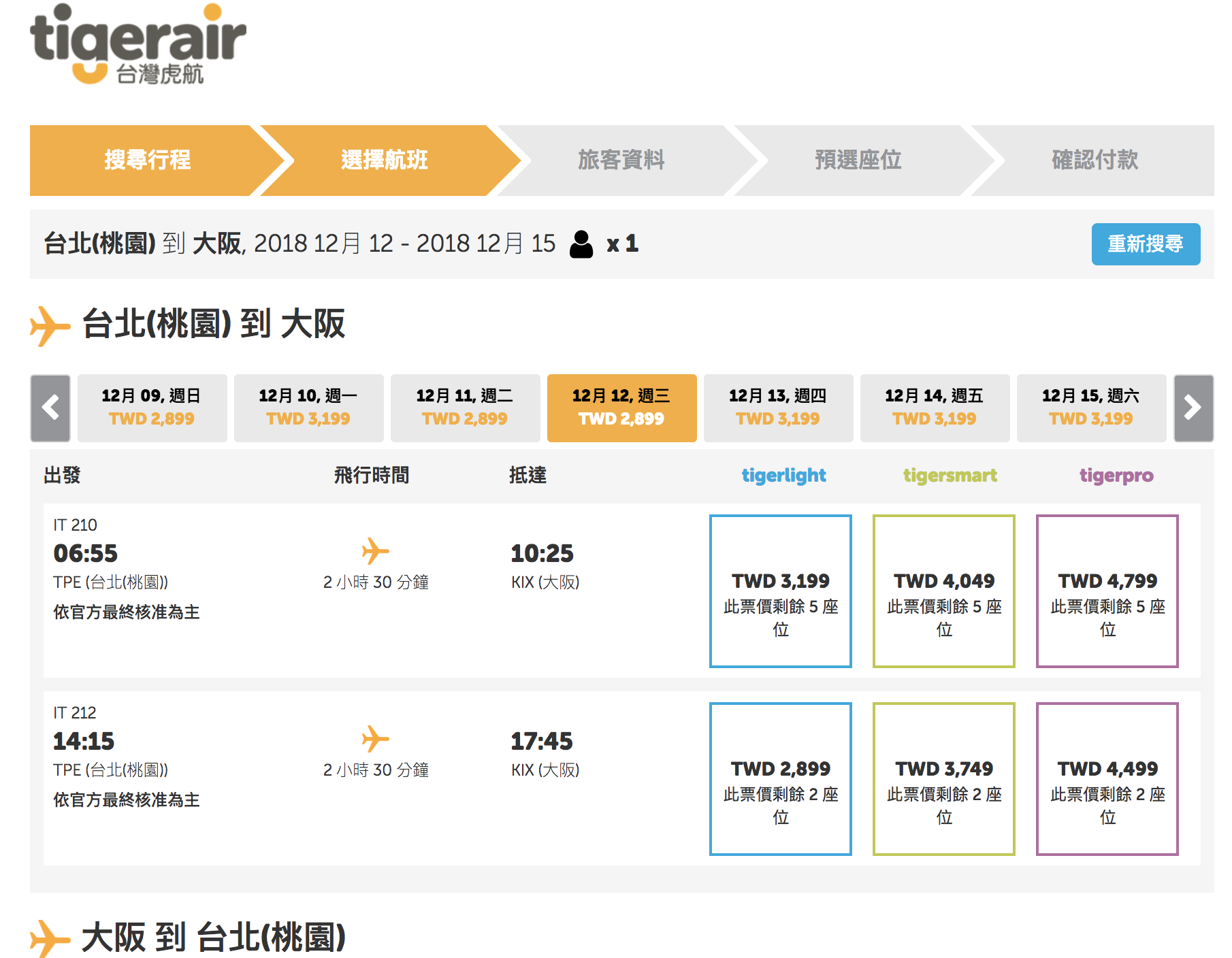Click the 出發 column header
Viewport: 1232px width, 958px height.
(62, 476)
